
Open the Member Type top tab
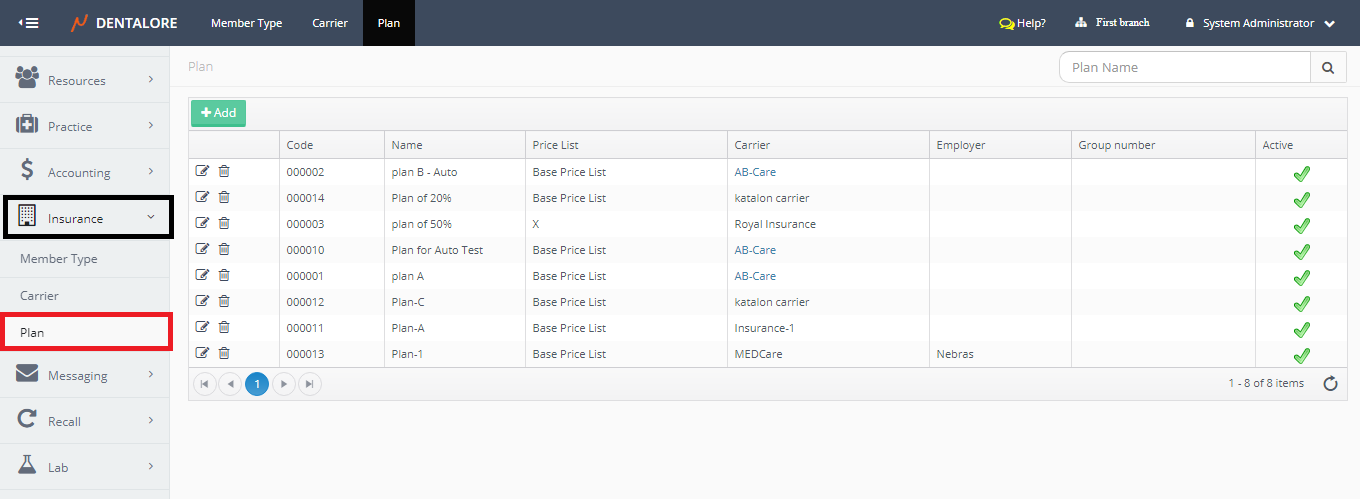246,23
